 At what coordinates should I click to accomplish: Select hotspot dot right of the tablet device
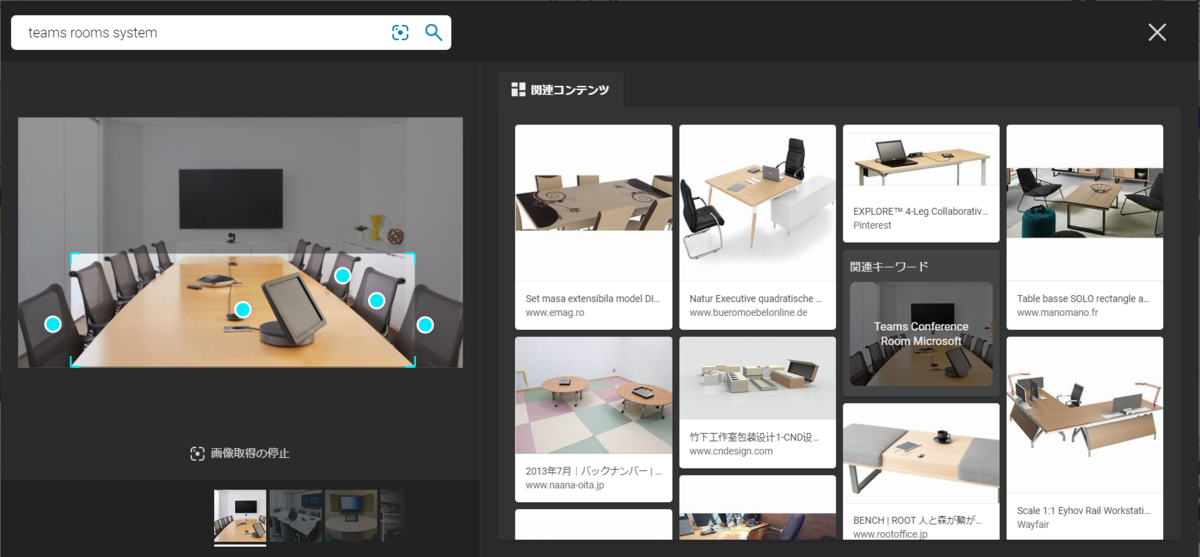(377, 300)
